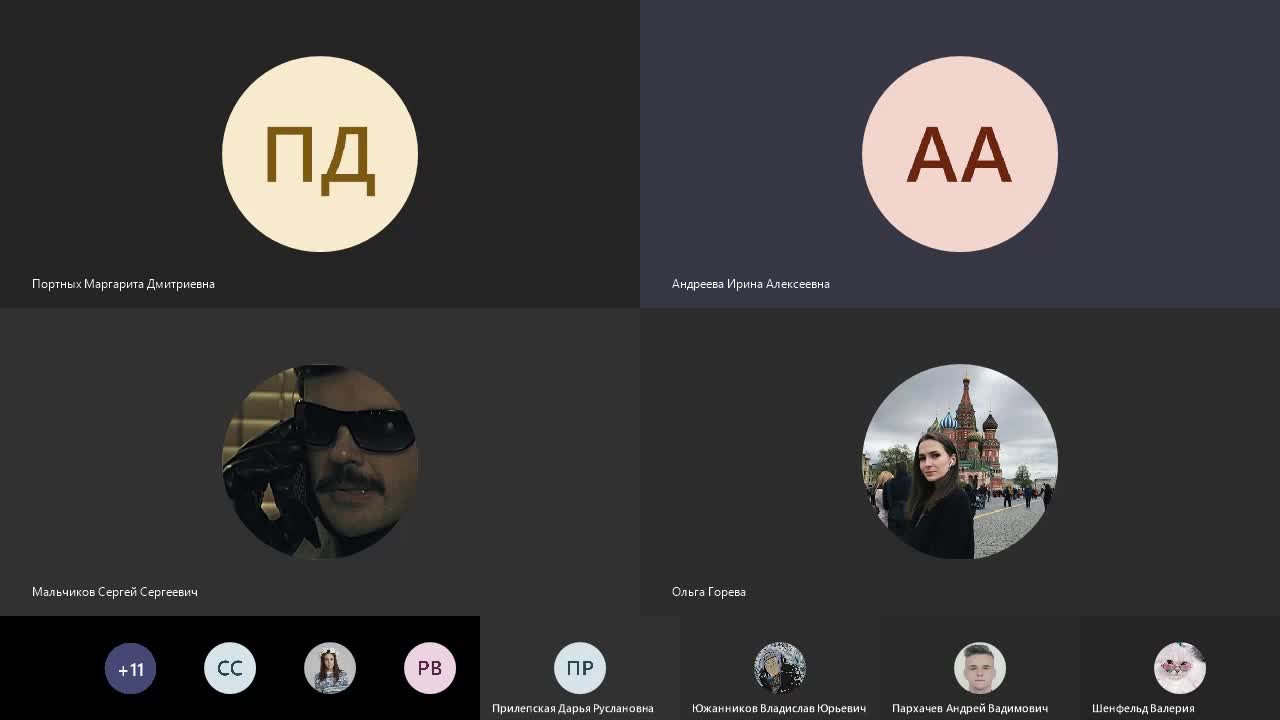
Task: Click the name Пархачев Андрей Вадимович
Action: (x=970, y=708)
